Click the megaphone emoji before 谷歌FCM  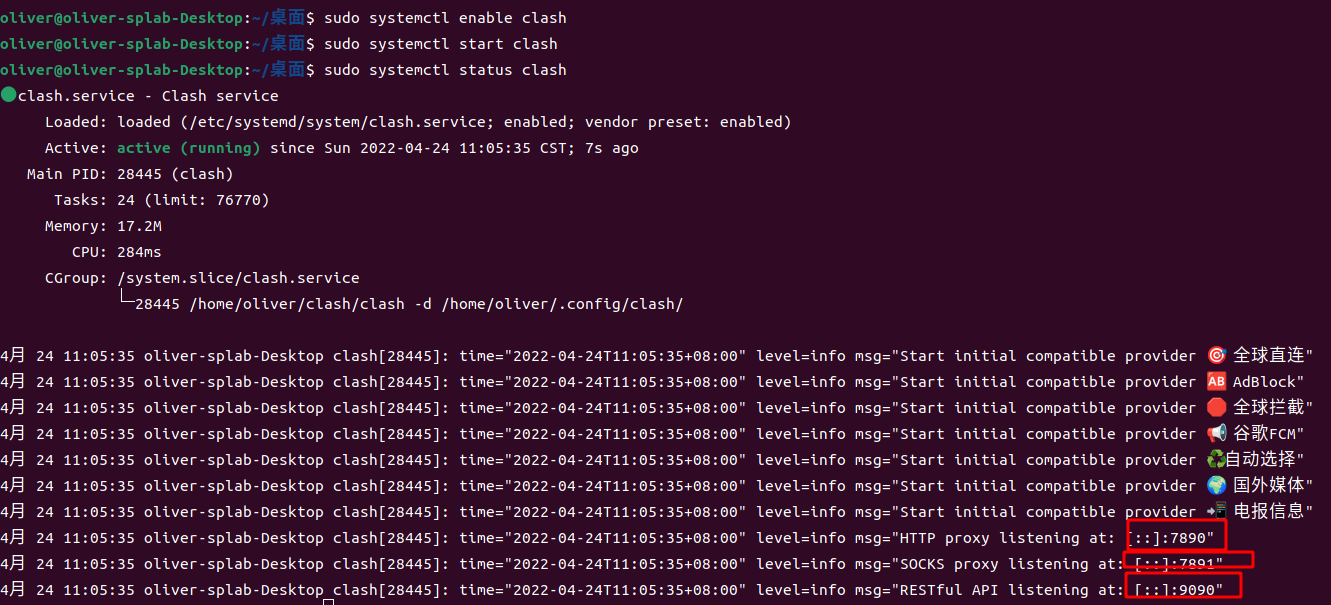click(1216, 434)
